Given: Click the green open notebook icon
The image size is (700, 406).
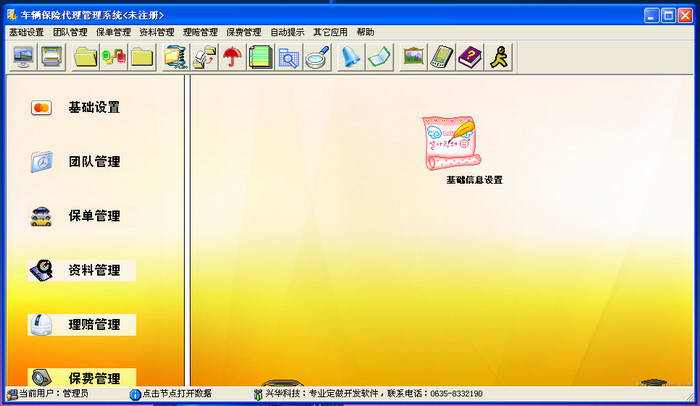Looking at the screenshot, I should pyautogui.click(x=379, y=57).
